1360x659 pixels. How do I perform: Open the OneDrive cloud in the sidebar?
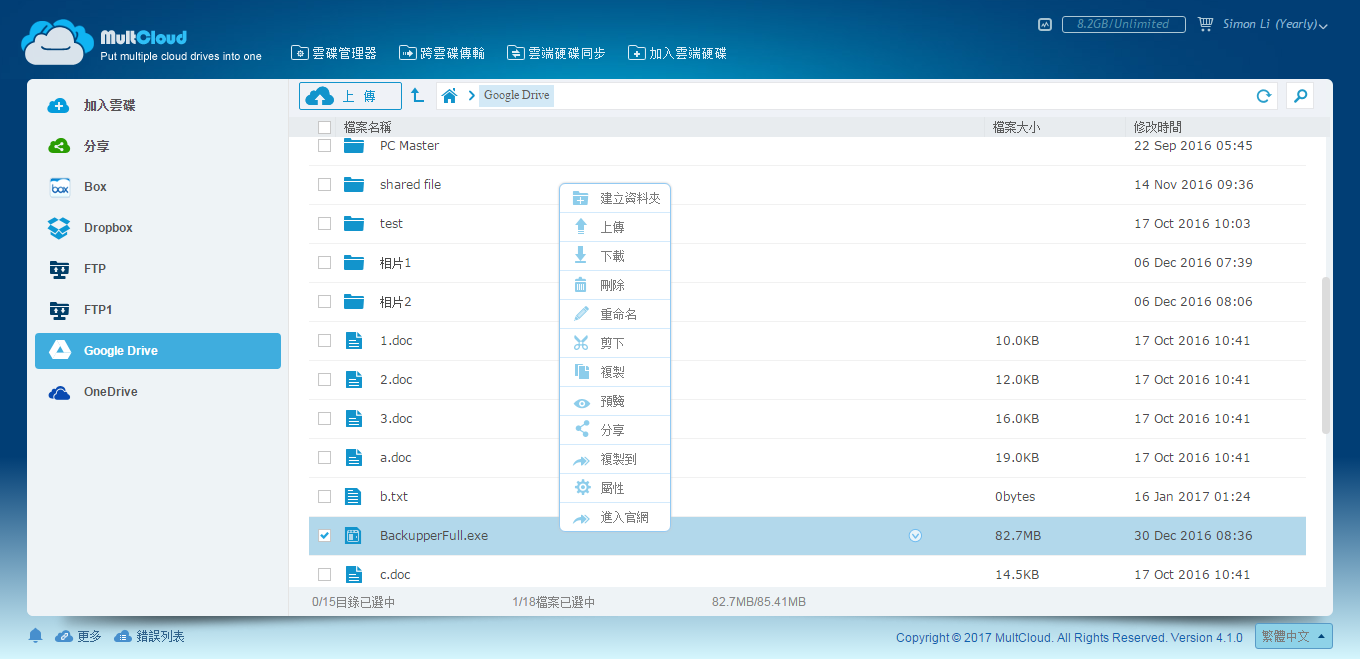(110, 392)
